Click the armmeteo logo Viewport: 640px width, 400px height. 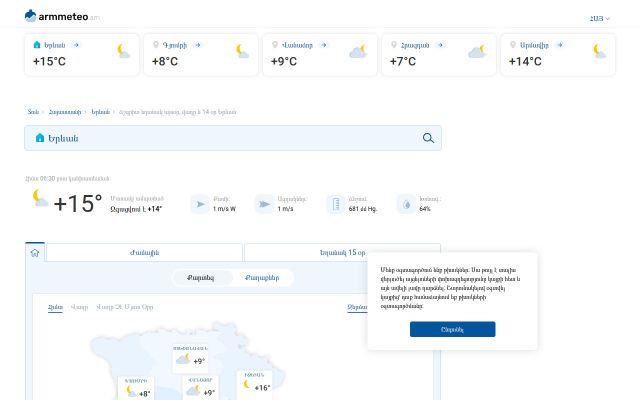(x=62, y=16)
